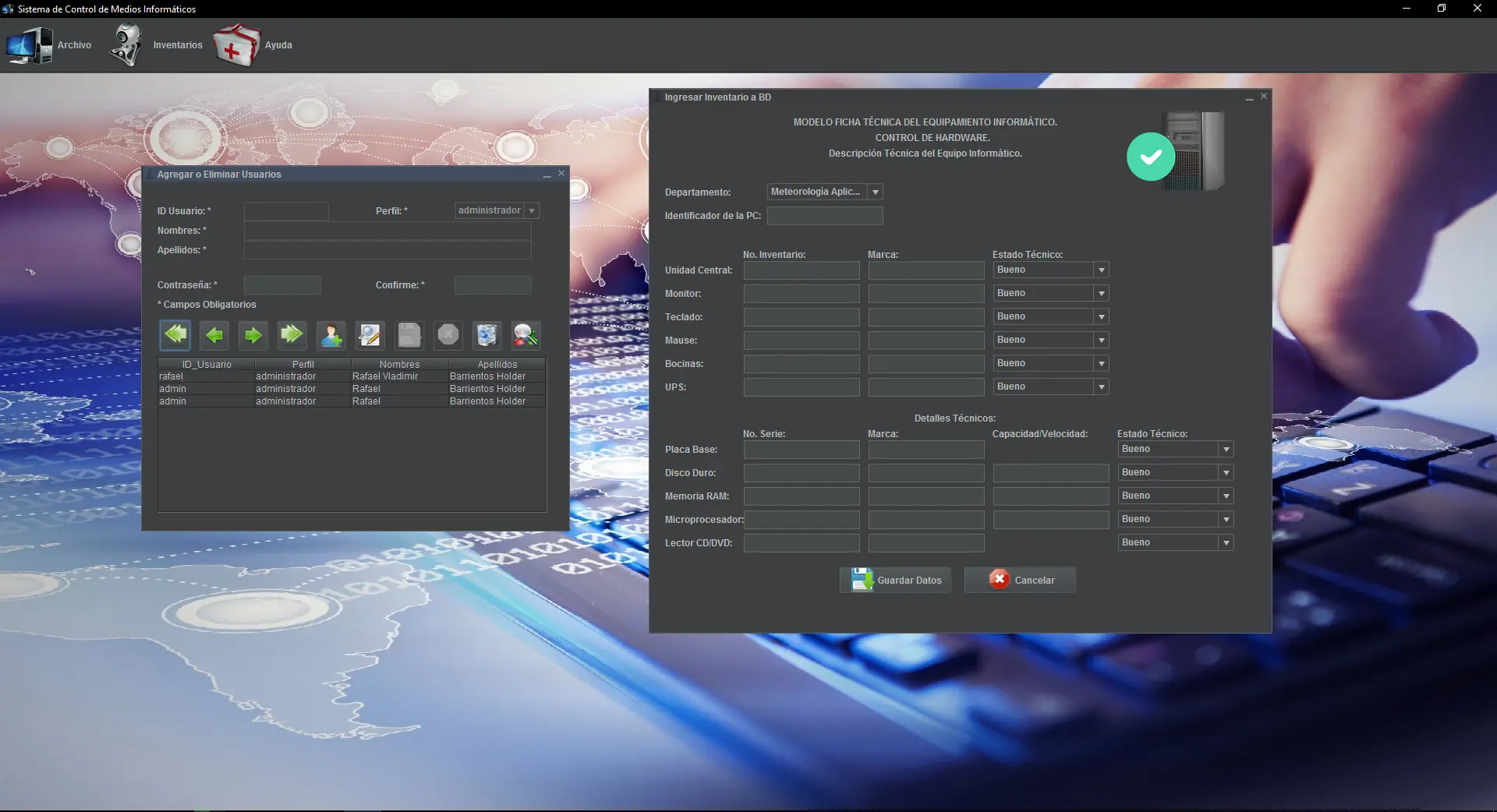The width and height of the screenshot is (1497, 812).
Task: Click the Apellidos input field
Action: 388,250
